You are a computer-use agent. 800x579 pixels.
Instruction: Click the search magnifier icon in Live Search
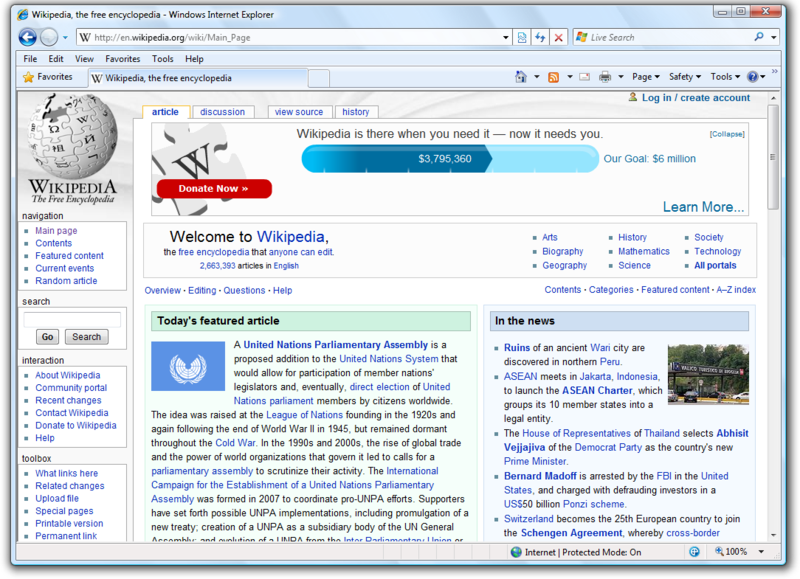[x=759, y=37]
